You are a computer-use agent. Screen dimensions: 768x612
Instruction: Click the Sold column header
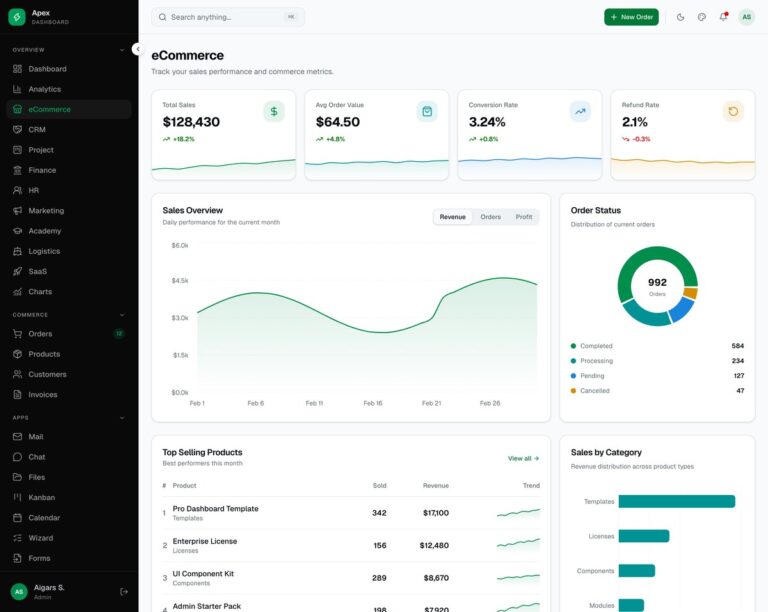(x=380, y=486)
